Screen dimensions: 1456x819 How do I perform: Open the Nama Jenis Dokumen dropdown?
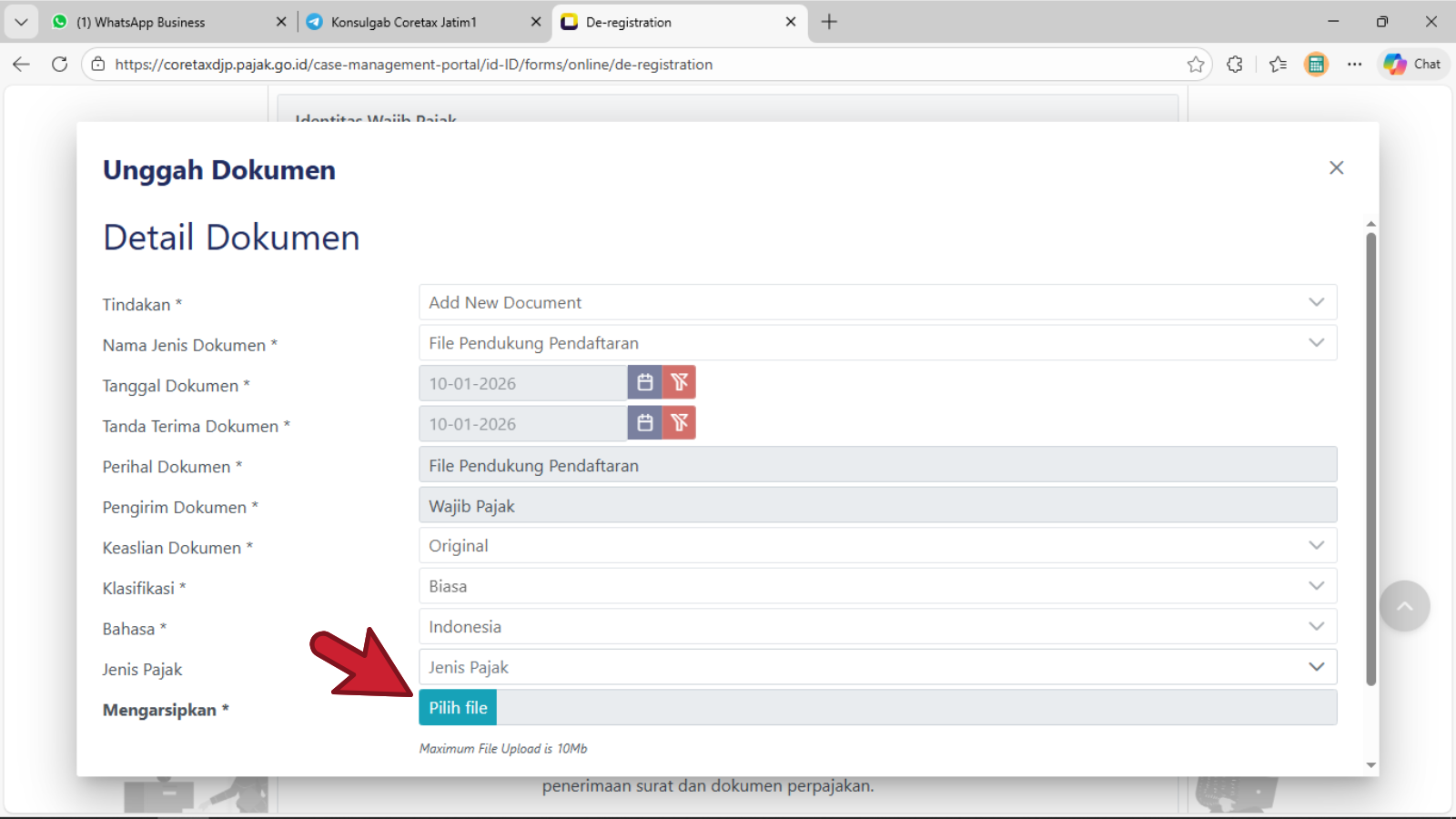pos(877,343)
